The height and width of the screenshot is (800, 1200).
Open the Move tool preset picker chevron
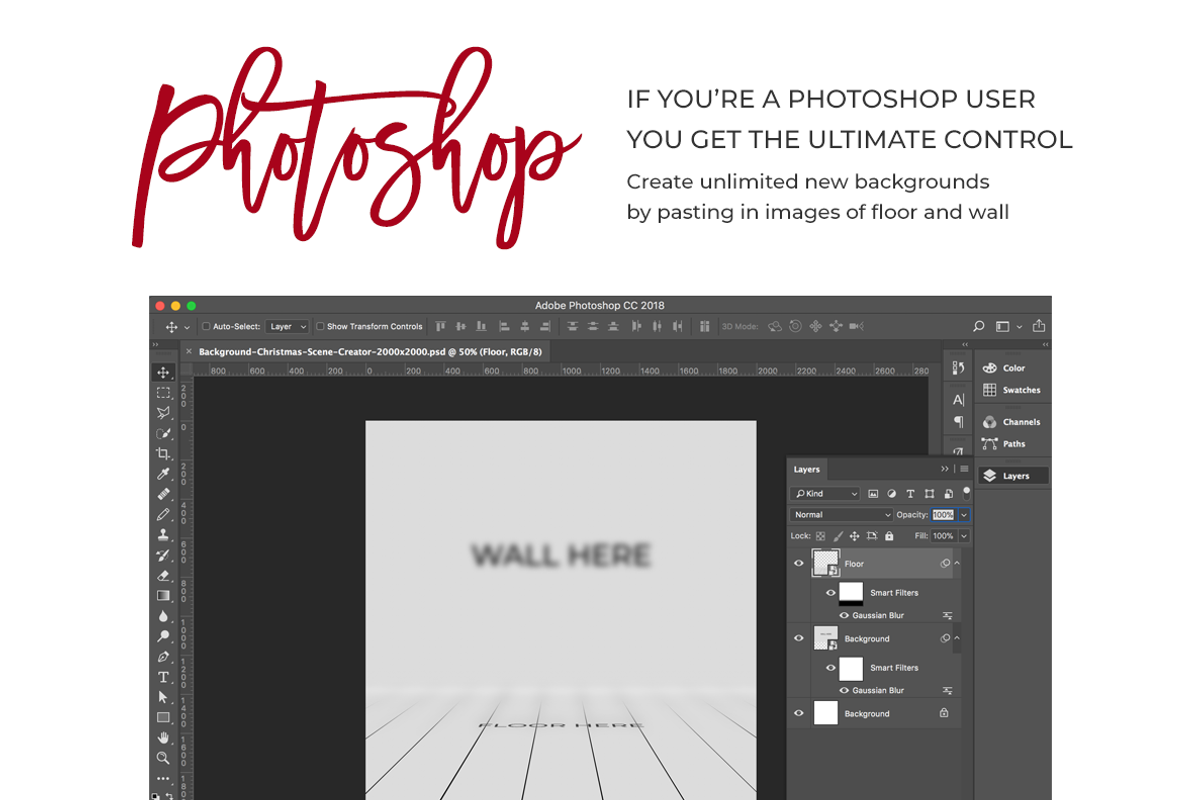coord(187,327)
